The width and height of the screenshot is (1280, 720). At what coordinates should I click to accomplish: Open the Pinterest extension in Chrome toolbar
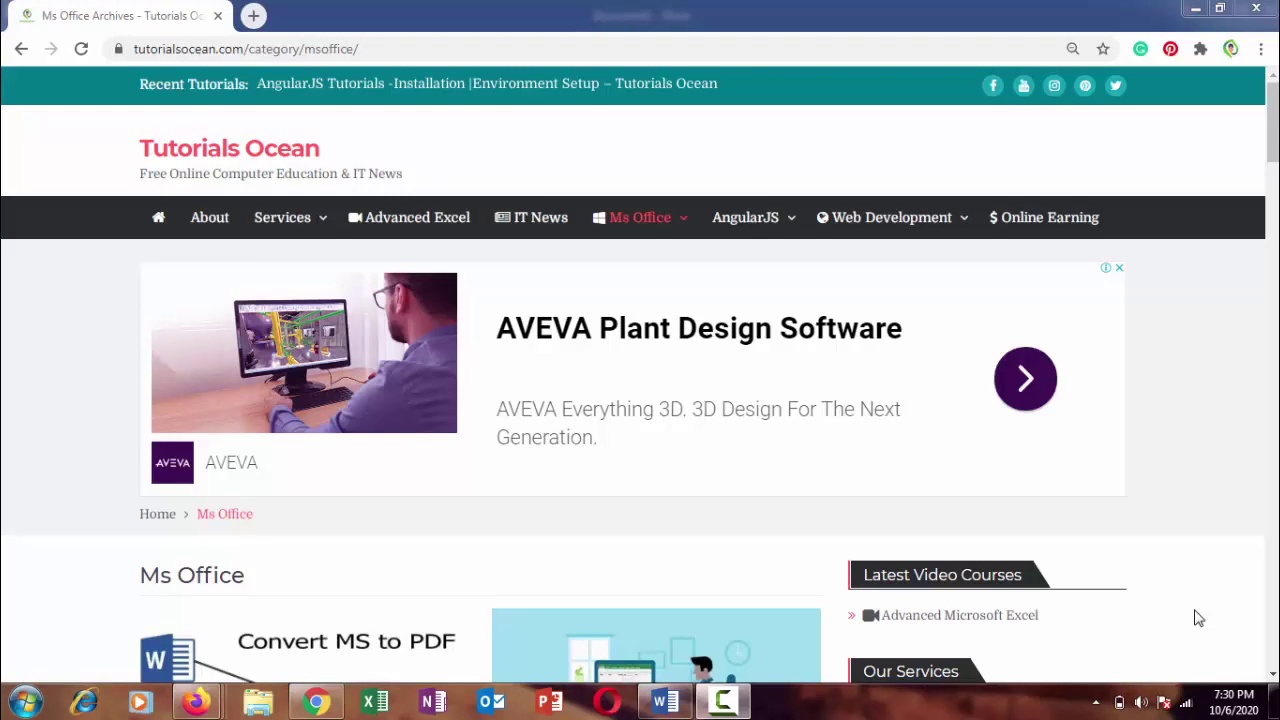1170,49
